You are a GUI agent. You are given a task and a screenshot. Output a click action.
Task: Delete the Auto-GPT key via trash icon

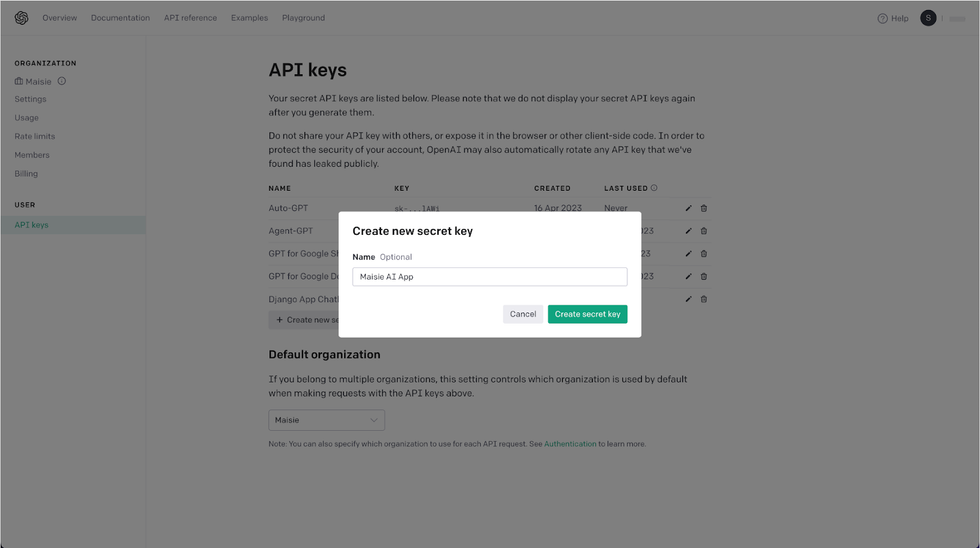click(x=704, y=208)
